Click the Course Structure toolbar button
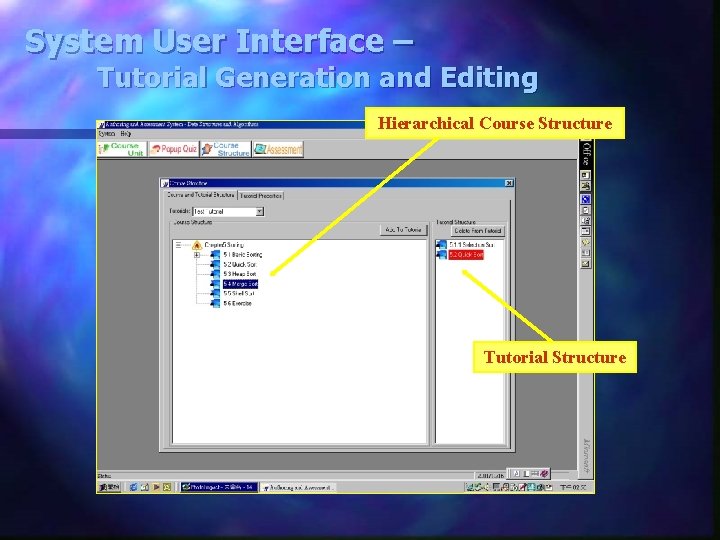This screenshot has width=720, height=540. coord(226,149)
